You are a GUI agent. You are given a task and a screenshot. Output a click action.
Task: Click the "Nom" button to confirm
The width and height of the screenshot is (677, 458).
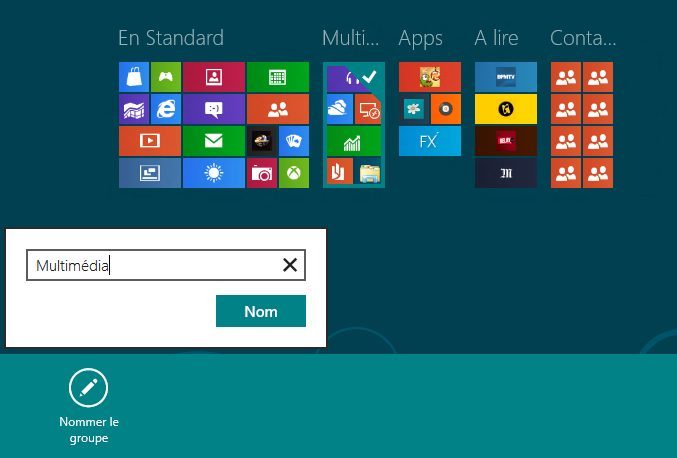tap(260, 311)
